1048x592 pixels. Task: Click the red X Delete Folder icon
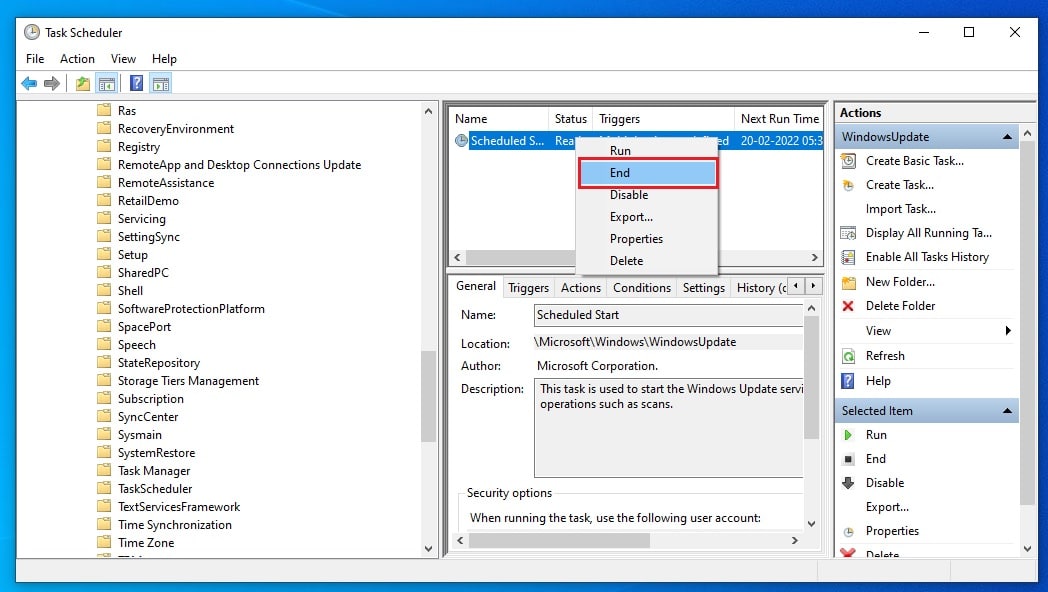[x=848, y=306]
